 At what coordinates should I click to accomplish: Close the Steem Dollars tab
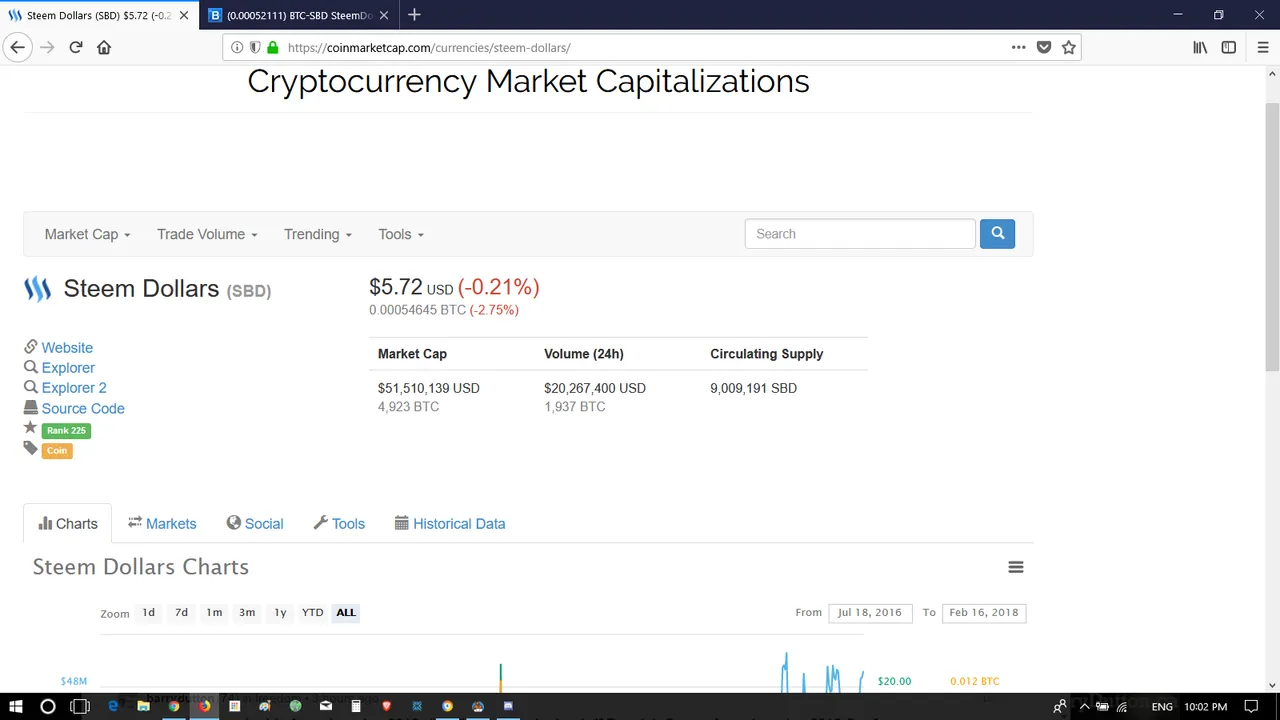183,15
